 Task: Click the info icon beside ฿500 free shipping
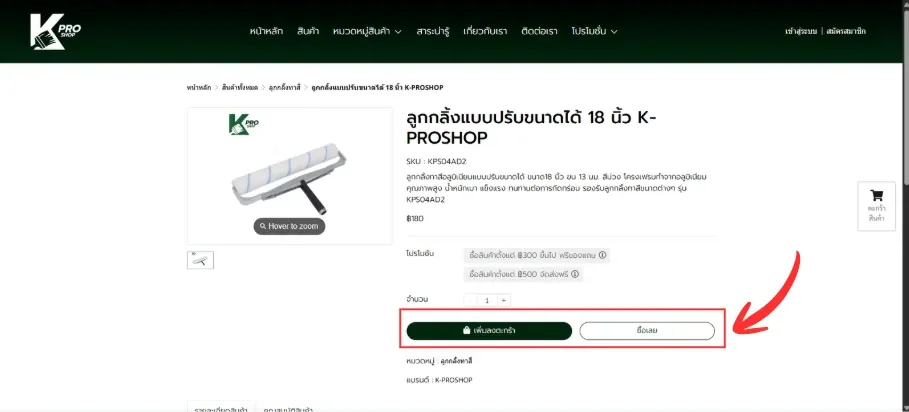click(x=575, y=274)
